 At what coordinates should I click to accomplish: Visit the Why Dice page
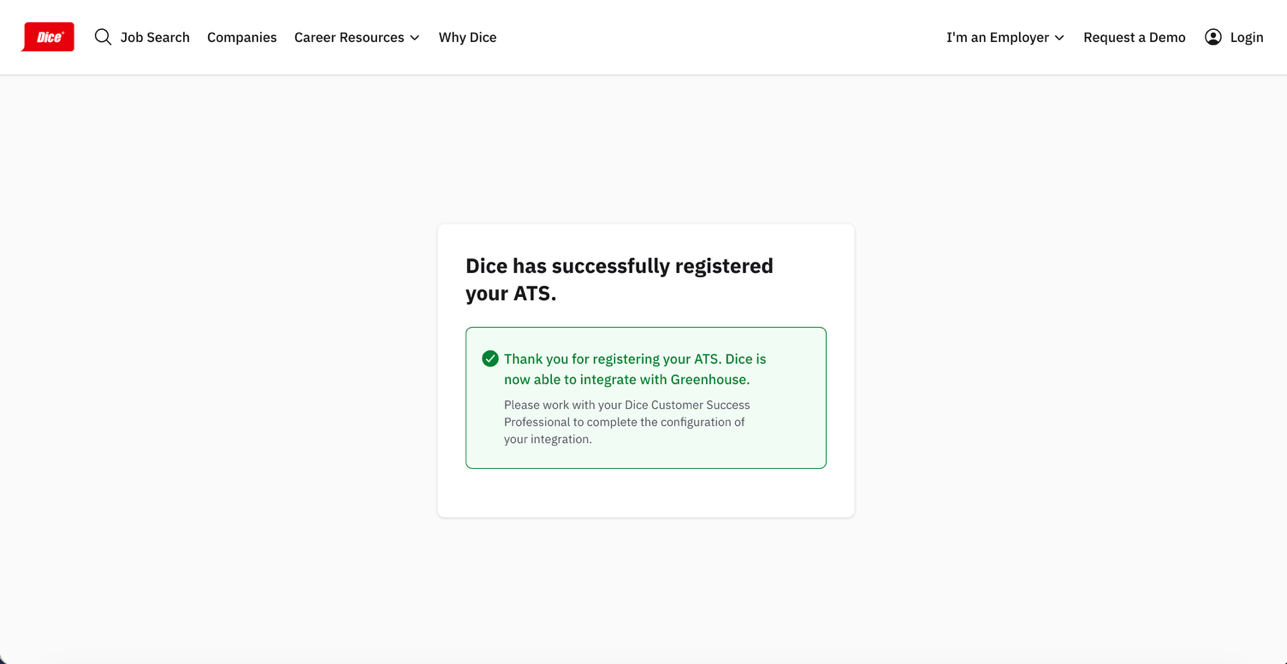(x=467, y=37)
